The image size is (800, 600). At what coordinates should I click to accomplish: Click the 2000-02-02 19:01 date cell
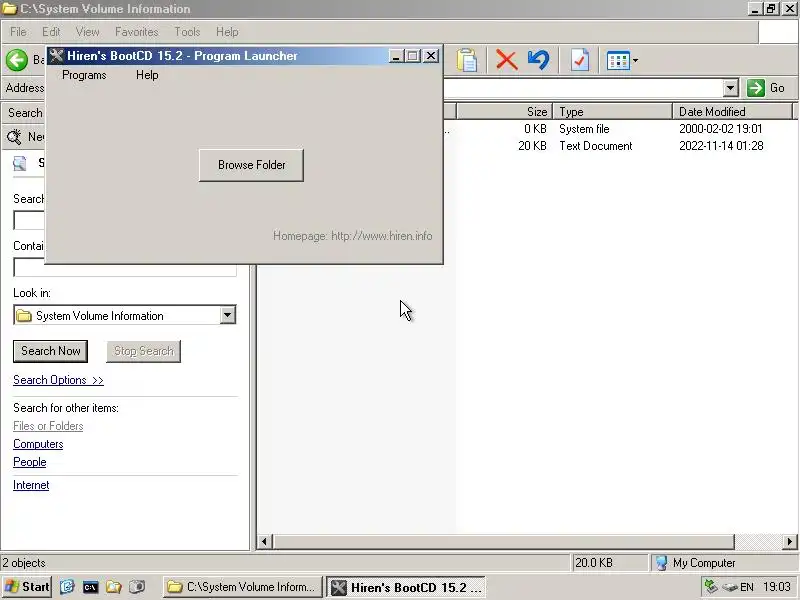pos(720,129)
